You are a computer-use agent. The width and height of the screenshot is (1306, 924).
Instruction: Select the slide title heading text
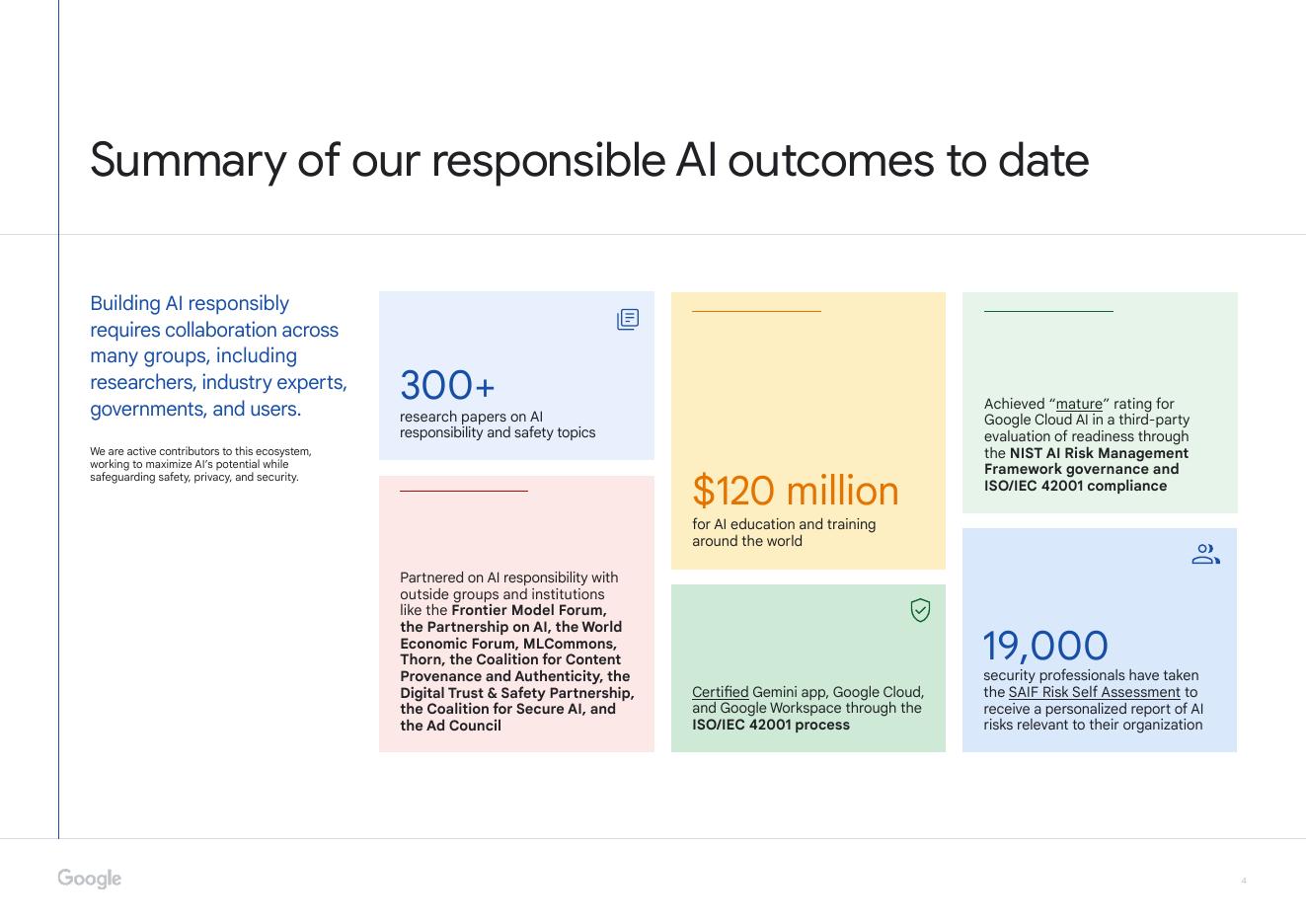[x=589, y=160]
